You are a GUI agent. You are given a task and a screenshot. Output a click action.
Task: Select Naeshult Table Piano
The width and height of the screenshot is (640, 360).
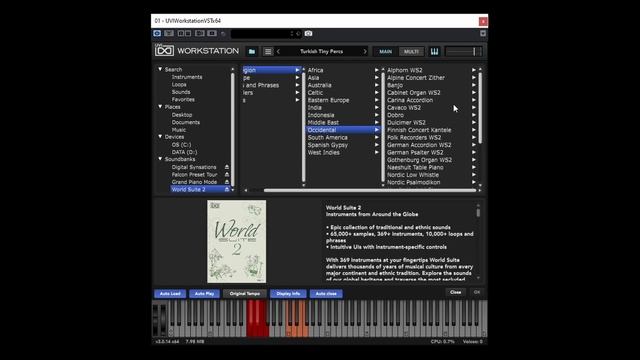coord(415,167)
